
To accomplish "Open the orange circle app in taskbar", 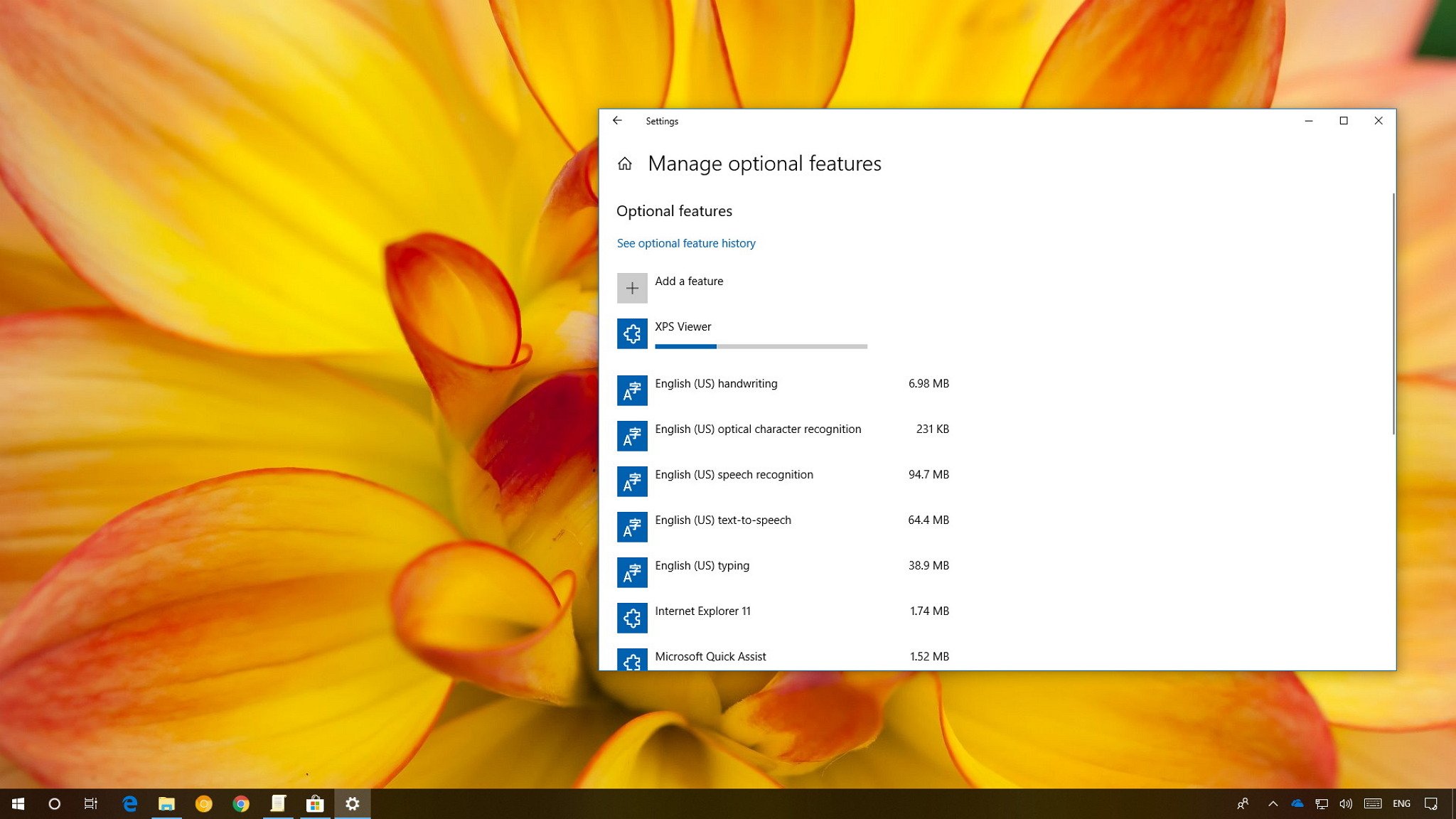I will coord(204,804).
